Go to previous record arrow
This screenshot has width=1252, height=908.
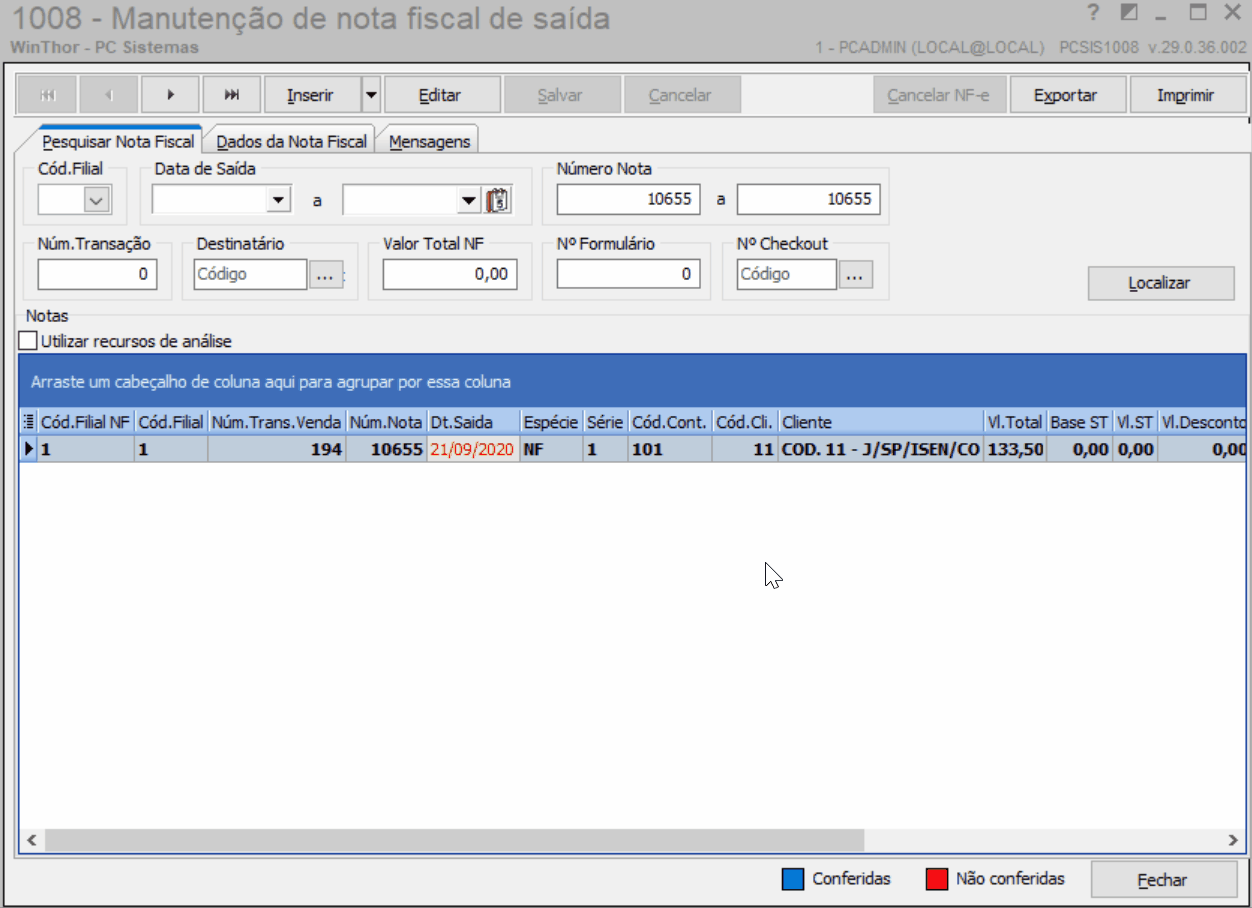109,95
